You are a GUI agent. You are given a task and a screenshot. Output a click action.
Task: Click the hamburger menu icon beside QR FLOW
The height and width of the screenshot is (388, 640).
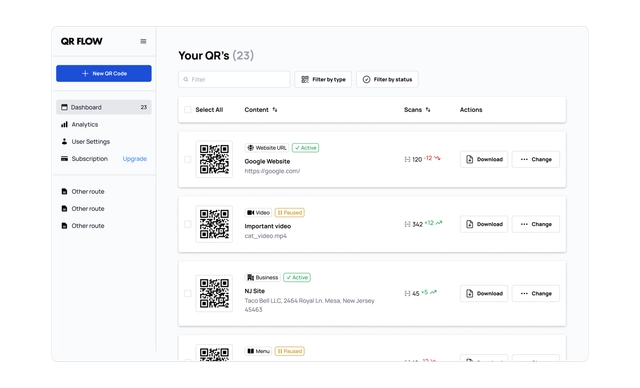[143, 41]
